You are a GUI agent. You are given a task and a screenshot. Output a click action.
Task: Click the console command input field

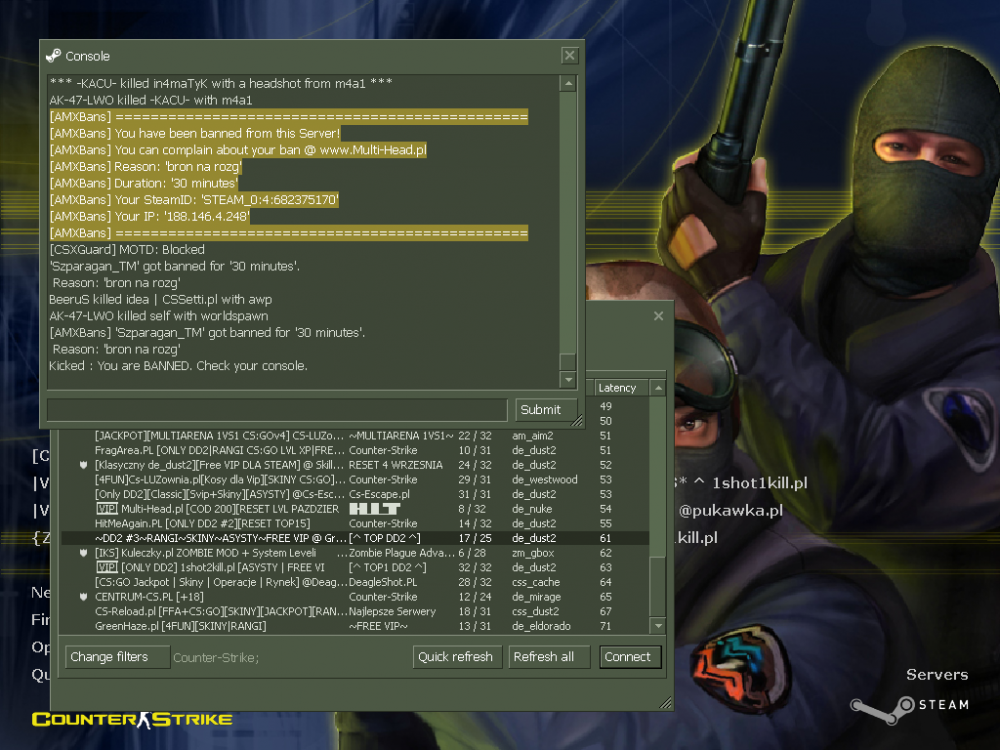(x=277, y=409)
